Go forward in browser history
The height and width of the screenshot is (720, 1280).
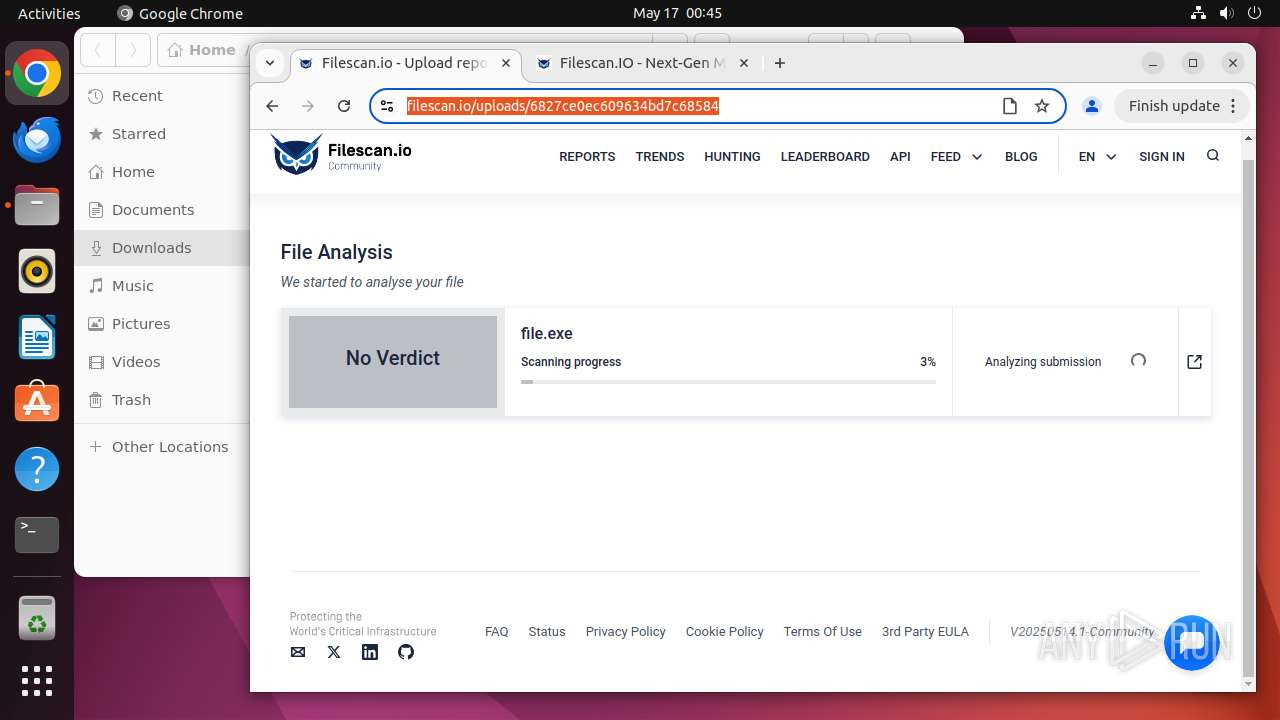coord(308,106)
